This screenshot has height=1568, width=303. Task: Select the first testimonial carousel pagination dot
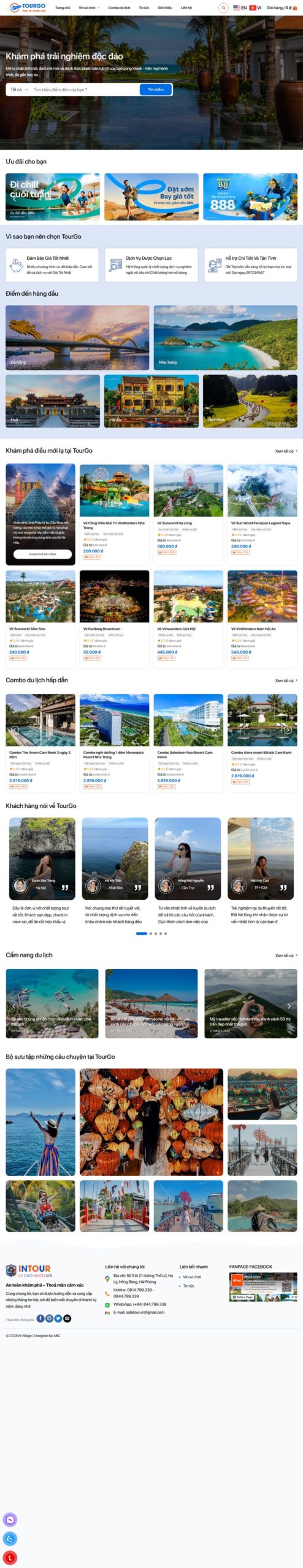pyautogui.click(x=142, y=933)
